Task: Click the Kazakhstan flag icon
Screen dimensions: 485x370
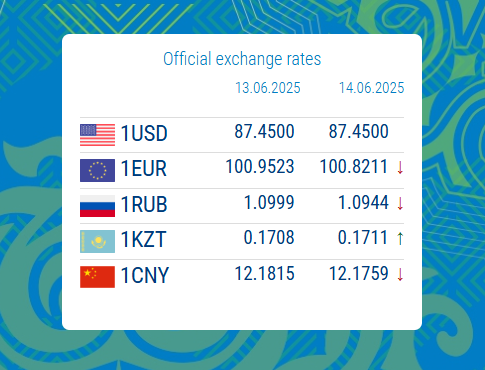Action: (x=97, y=241)
